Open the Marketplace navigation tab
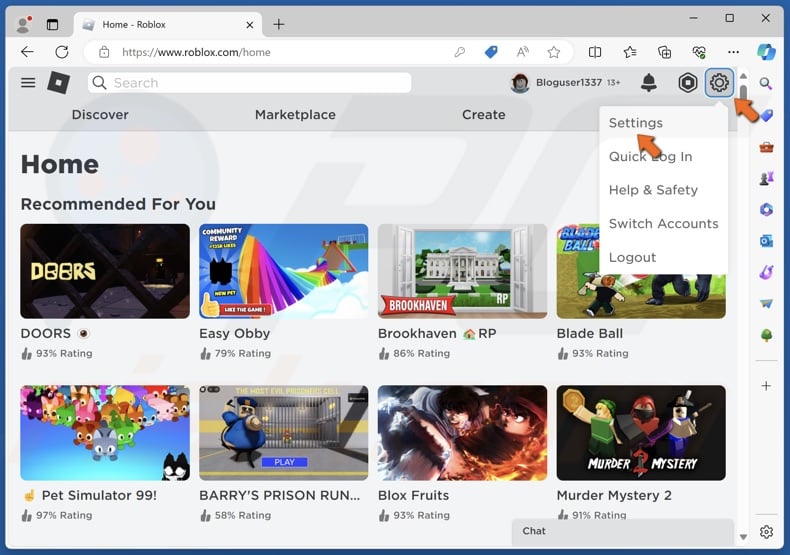The width and height of the screenshot is (790, 555). pos(295,115)
